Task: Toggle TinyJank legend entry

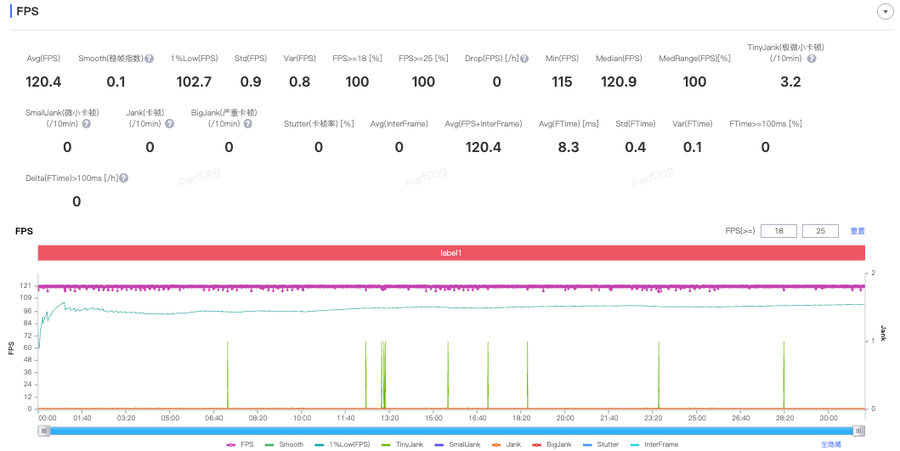Action: (x=402, y=444)
